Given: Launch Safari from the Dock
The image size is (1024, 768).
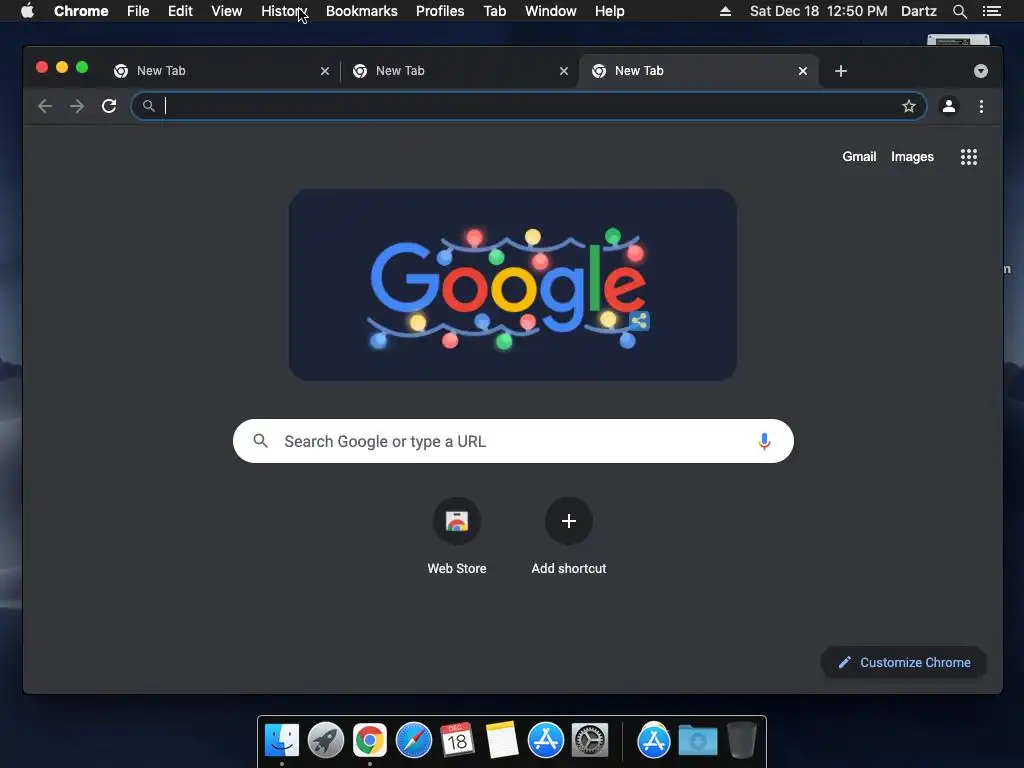Looking at the screenshot, I should [413, 741].
